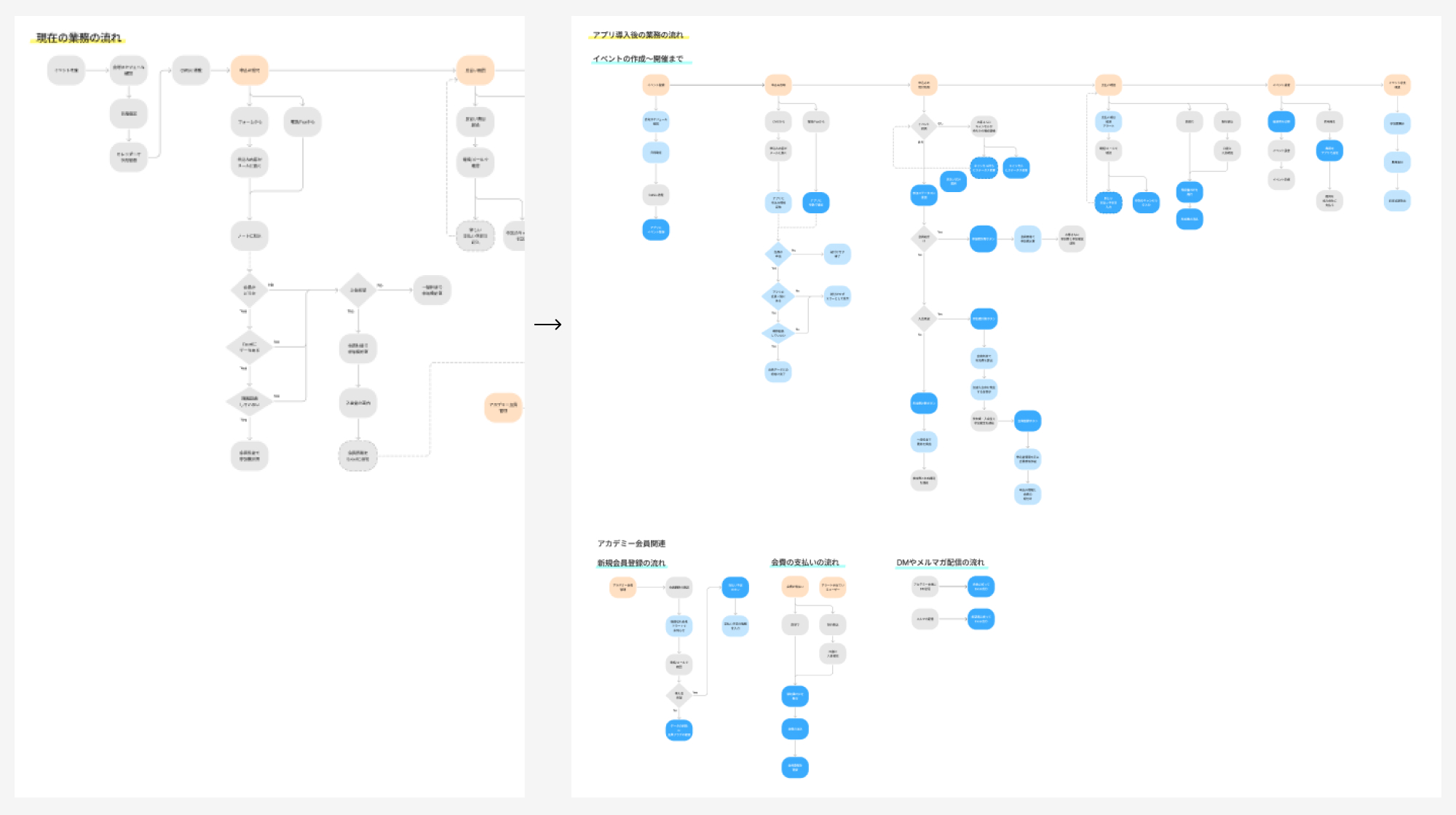Image resolution: width=1456 pixels, height=815 pixels.
Task: Select the first gray node of current workflow
Action: [x=66, y=71]
